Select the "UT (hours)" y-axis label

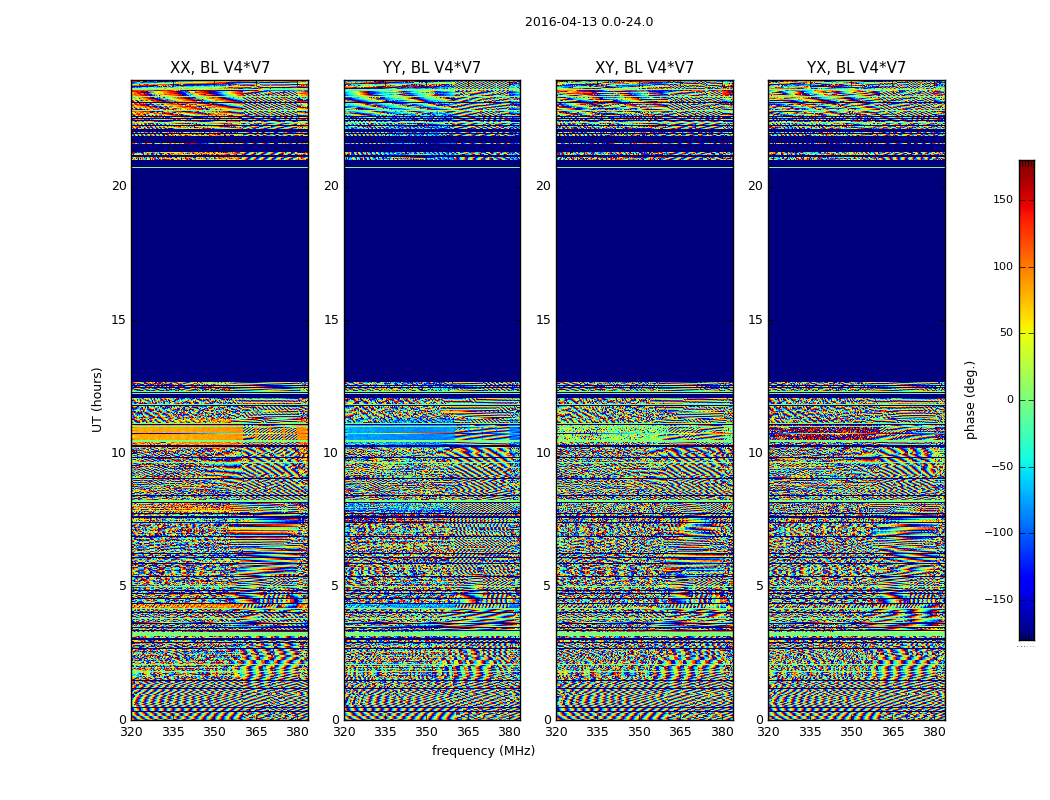pos(98,399)
